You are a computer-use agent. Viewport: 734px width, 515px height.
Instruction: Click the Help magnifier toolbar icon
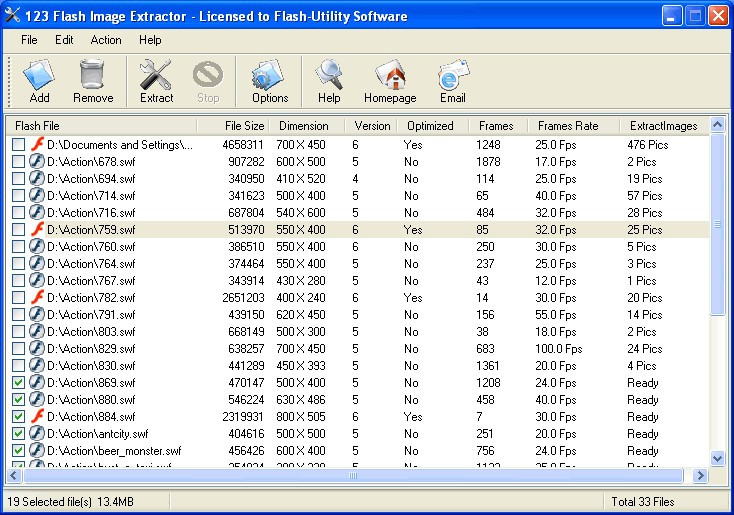(x=329, y=74)
